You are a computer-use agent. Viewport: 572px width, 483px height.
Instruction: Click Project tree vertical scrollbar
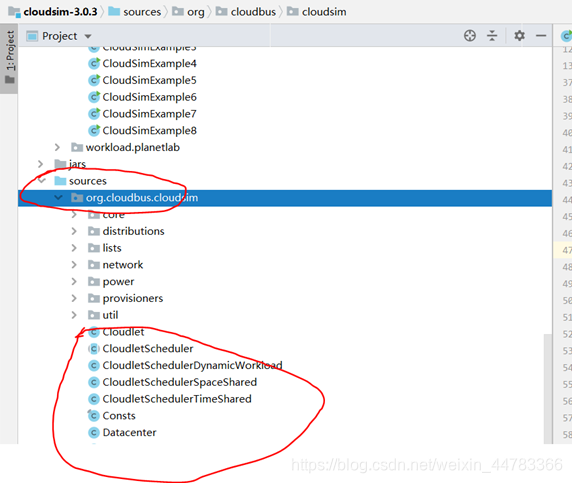tap(548, 389)
